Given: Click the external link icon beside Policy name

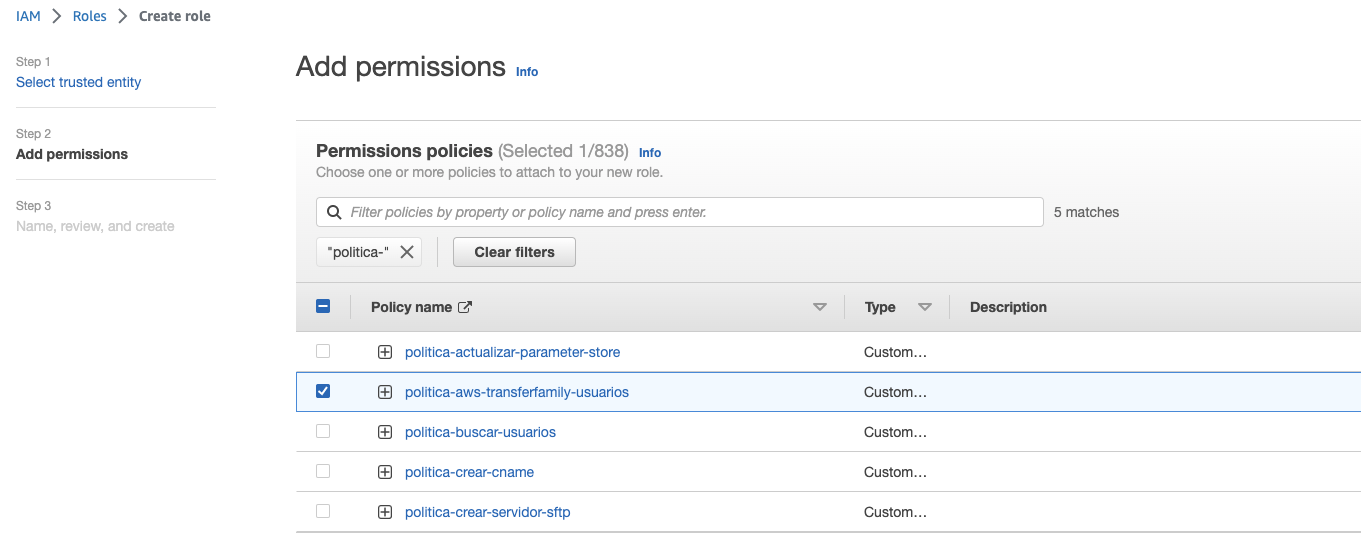Looking at the screenshot, I should (465, 307).
